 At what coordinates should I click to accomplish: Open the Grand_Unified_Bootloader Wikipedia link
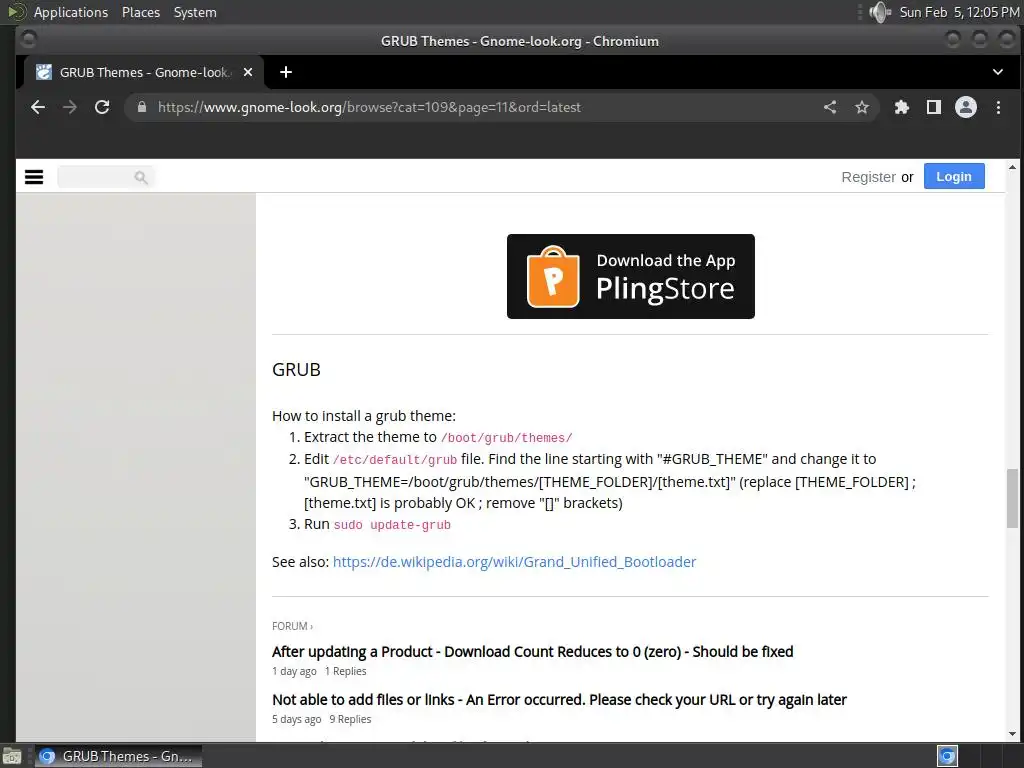point(515,562)
